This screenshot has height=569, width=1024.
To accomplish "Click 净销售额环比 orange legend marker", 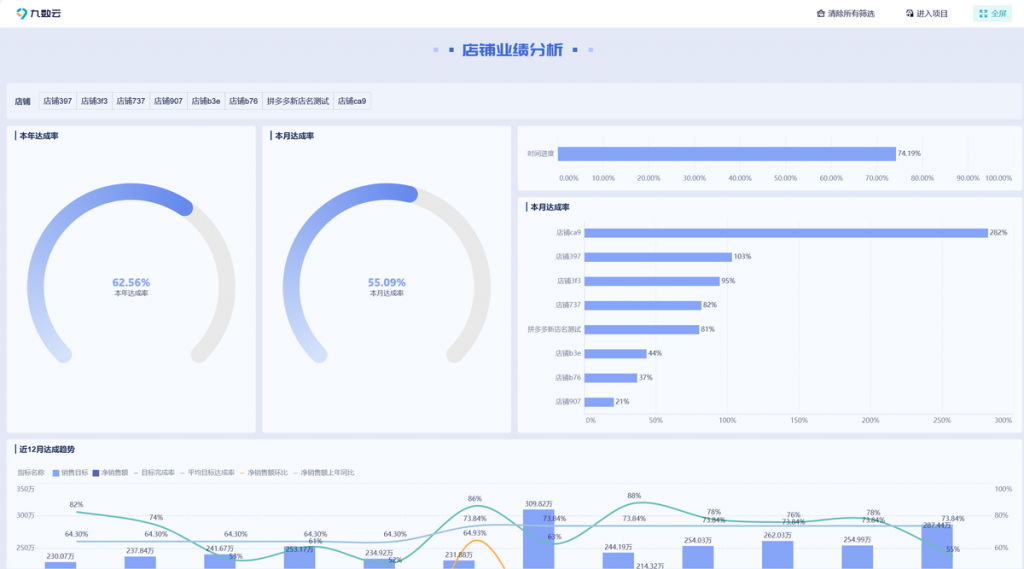I will click(x=242, y=472).
